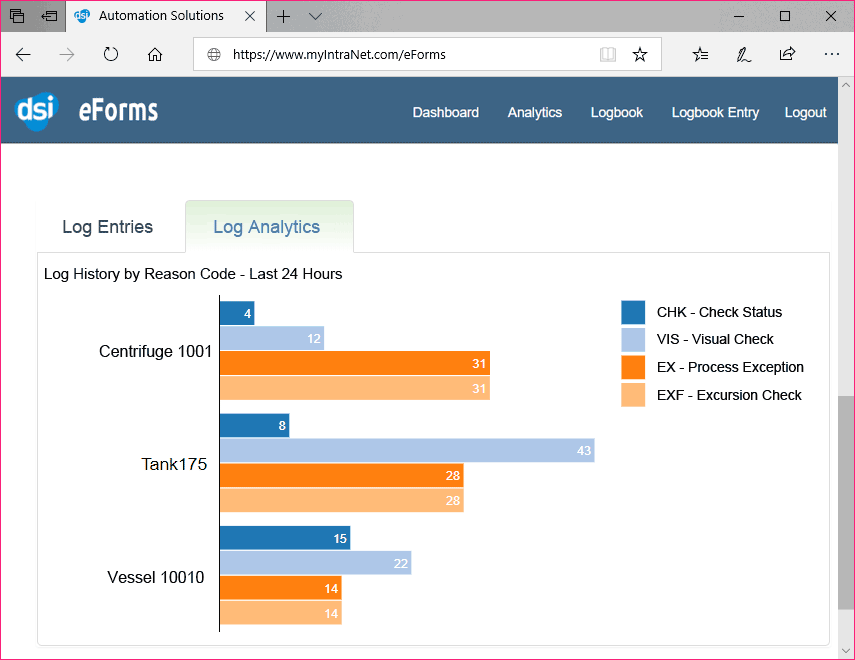Open the Analytics nav link
This screenshot has width=855, height=660.
click(x=534, y=112)
